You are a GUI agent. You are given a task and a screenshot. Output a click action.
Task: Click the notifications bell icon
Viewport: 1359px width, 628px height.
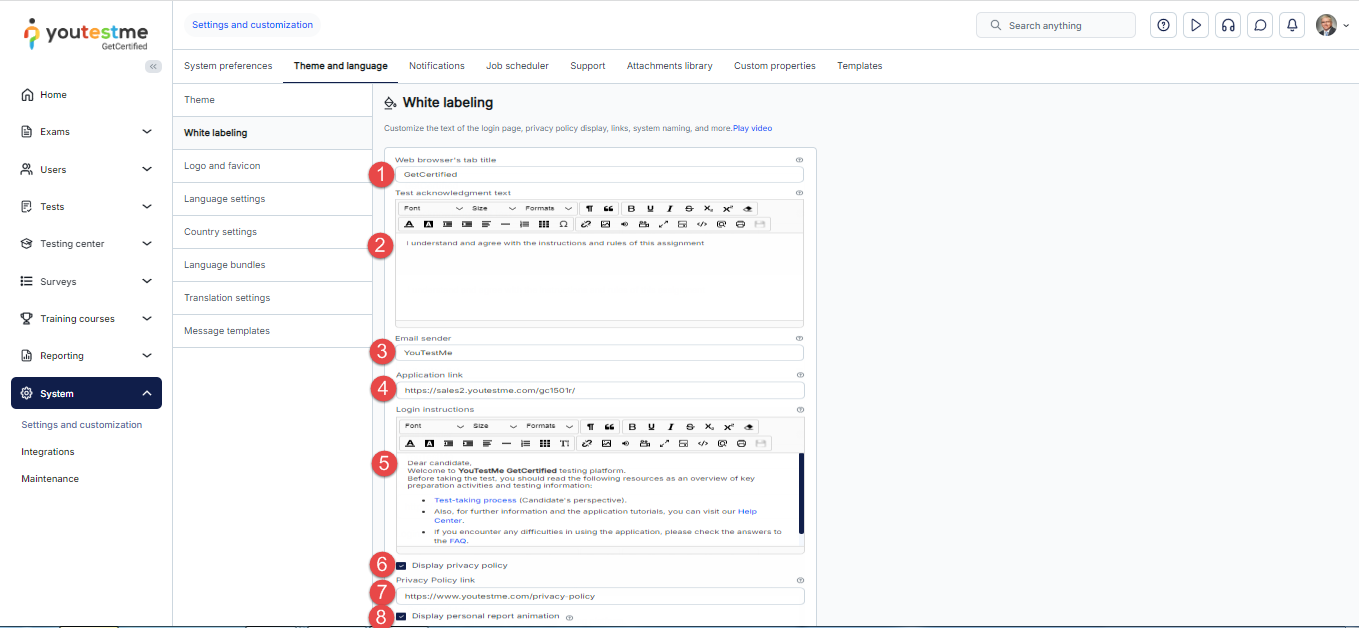[1293, 25]
